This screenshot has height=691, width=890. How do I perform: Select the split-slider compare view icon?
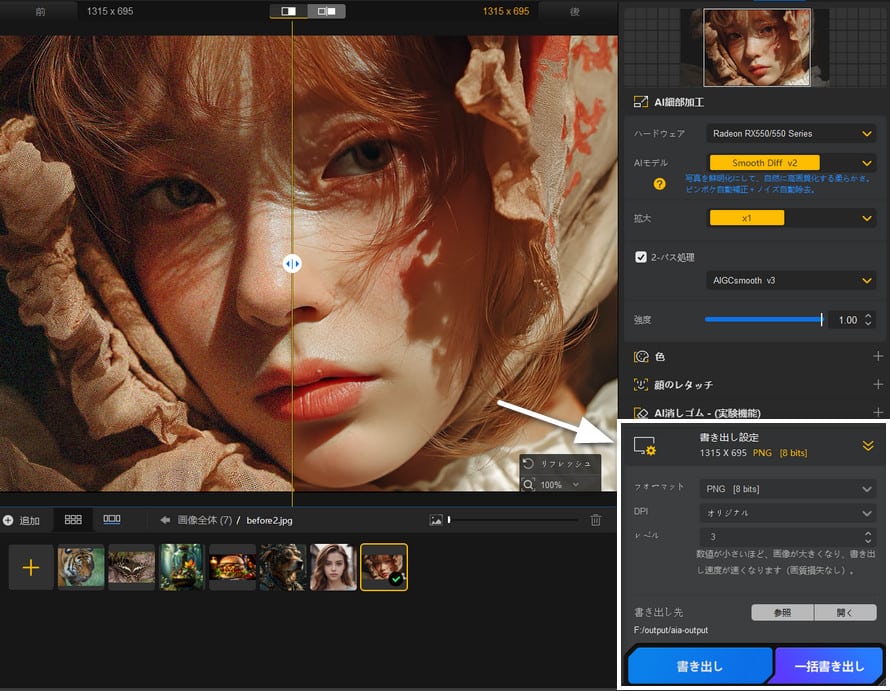point(289,11)
